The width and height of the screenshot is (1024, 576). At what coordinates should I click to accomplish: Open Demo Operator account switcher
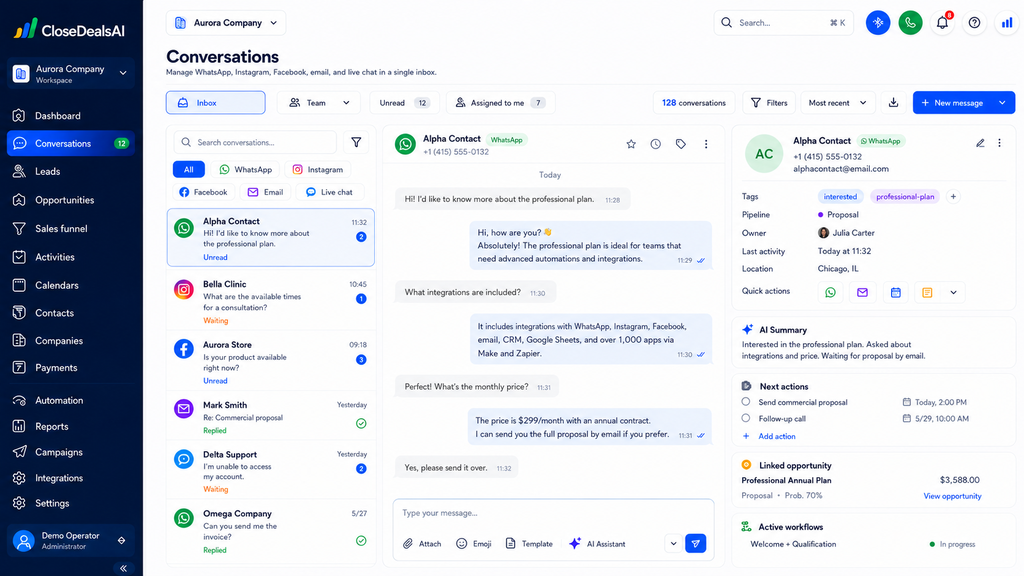coord(71,541)
